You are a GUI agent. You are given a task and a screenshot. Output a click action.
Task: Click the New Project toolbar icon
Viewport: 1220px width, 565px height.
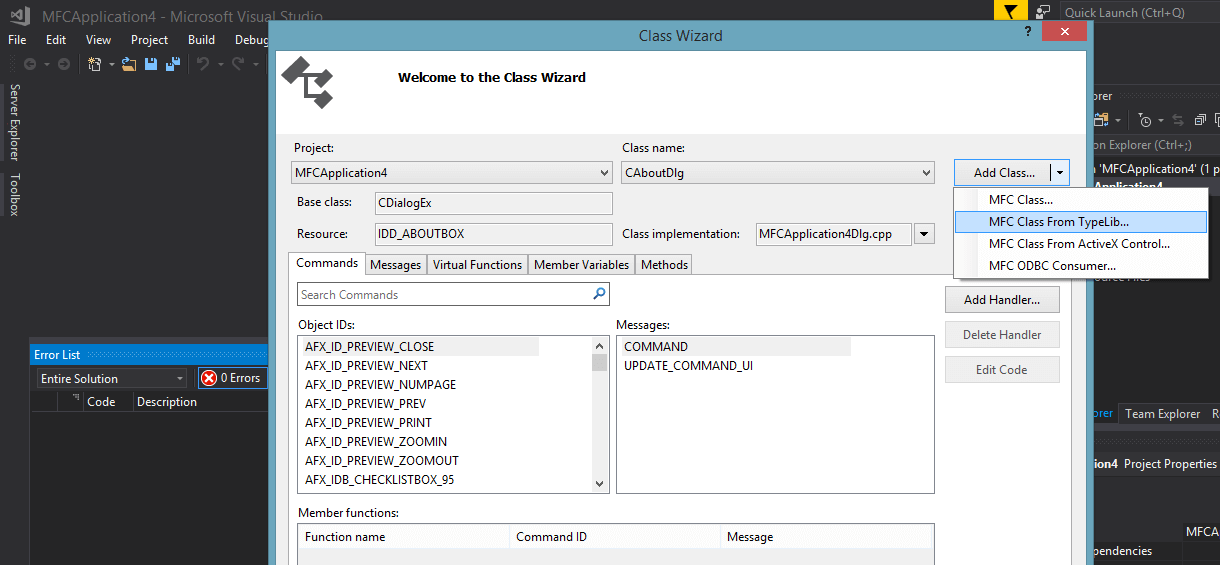pyautogui.click(x=95, y=64)
